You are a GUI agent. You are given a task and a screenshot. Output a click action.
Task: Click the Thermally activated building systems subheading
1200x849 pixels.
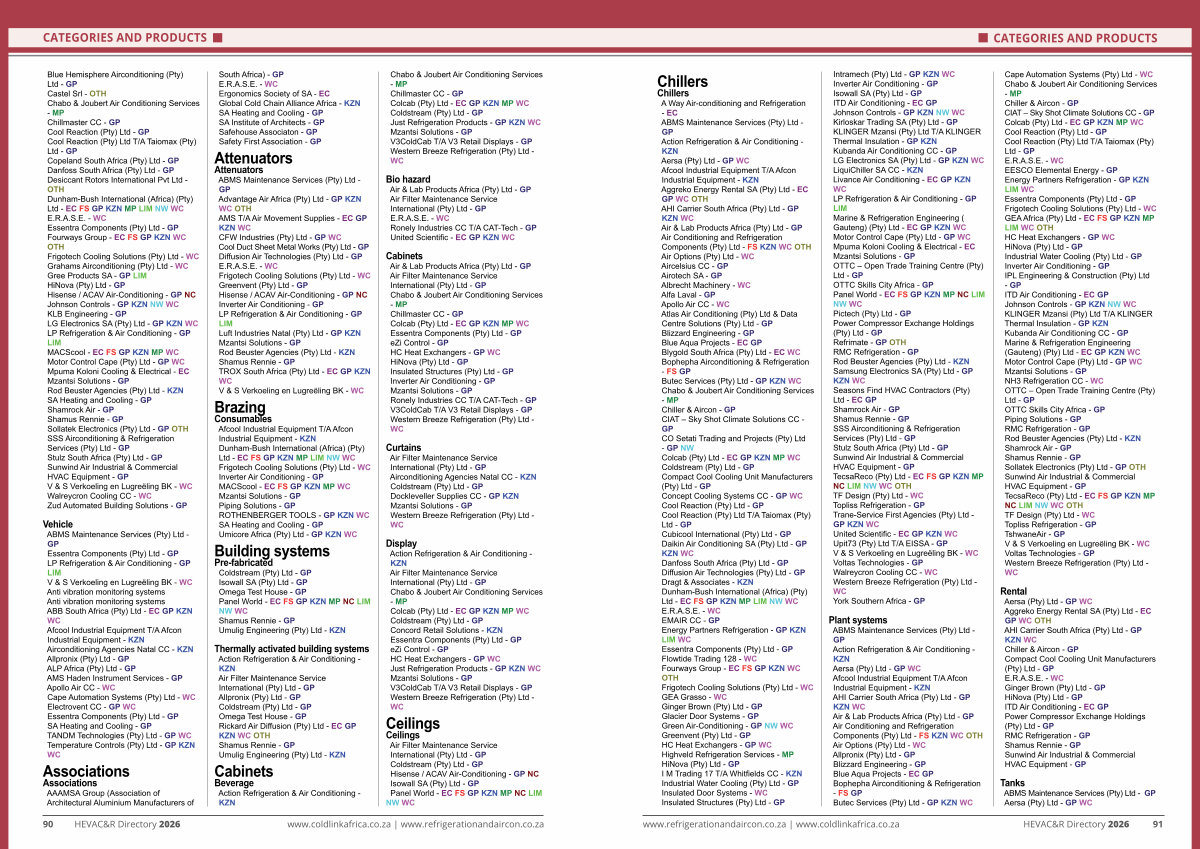pos(291,649)
